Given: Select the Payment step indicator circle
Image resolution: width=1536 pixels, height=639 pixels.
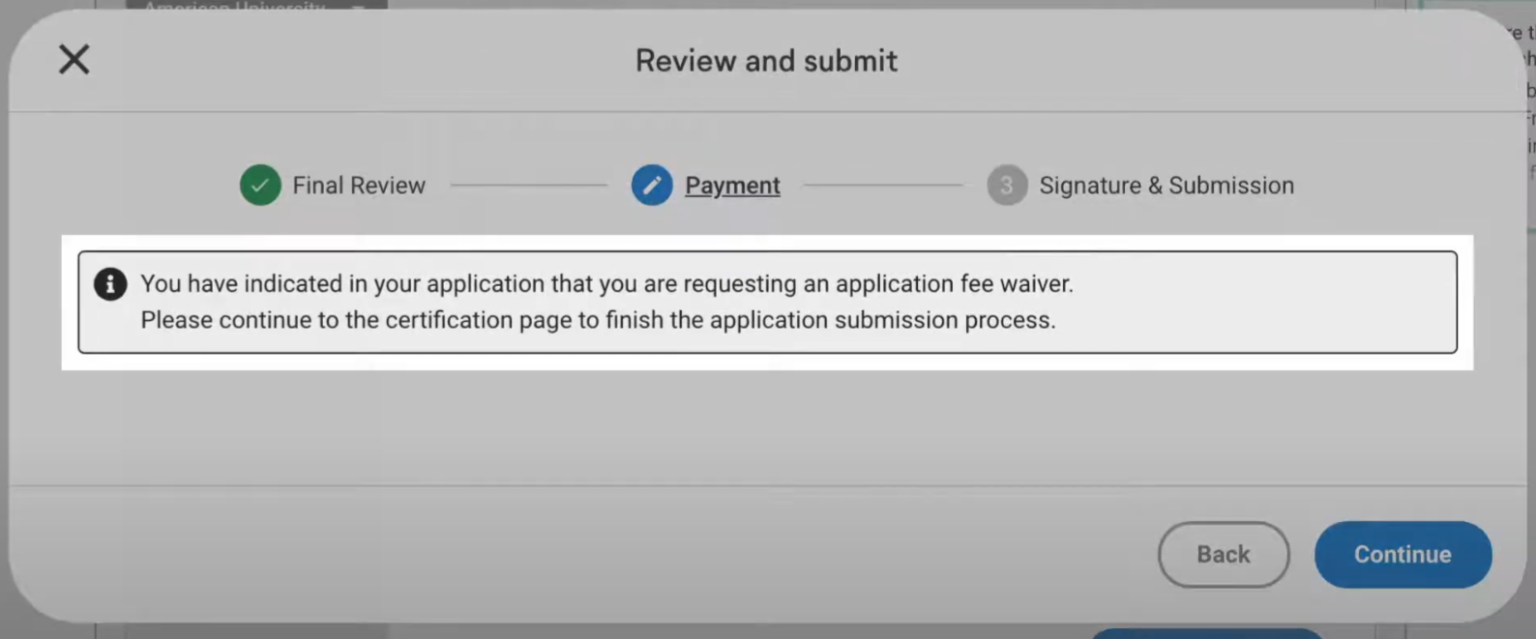Looking at the screenshot, I should (651, 184).
